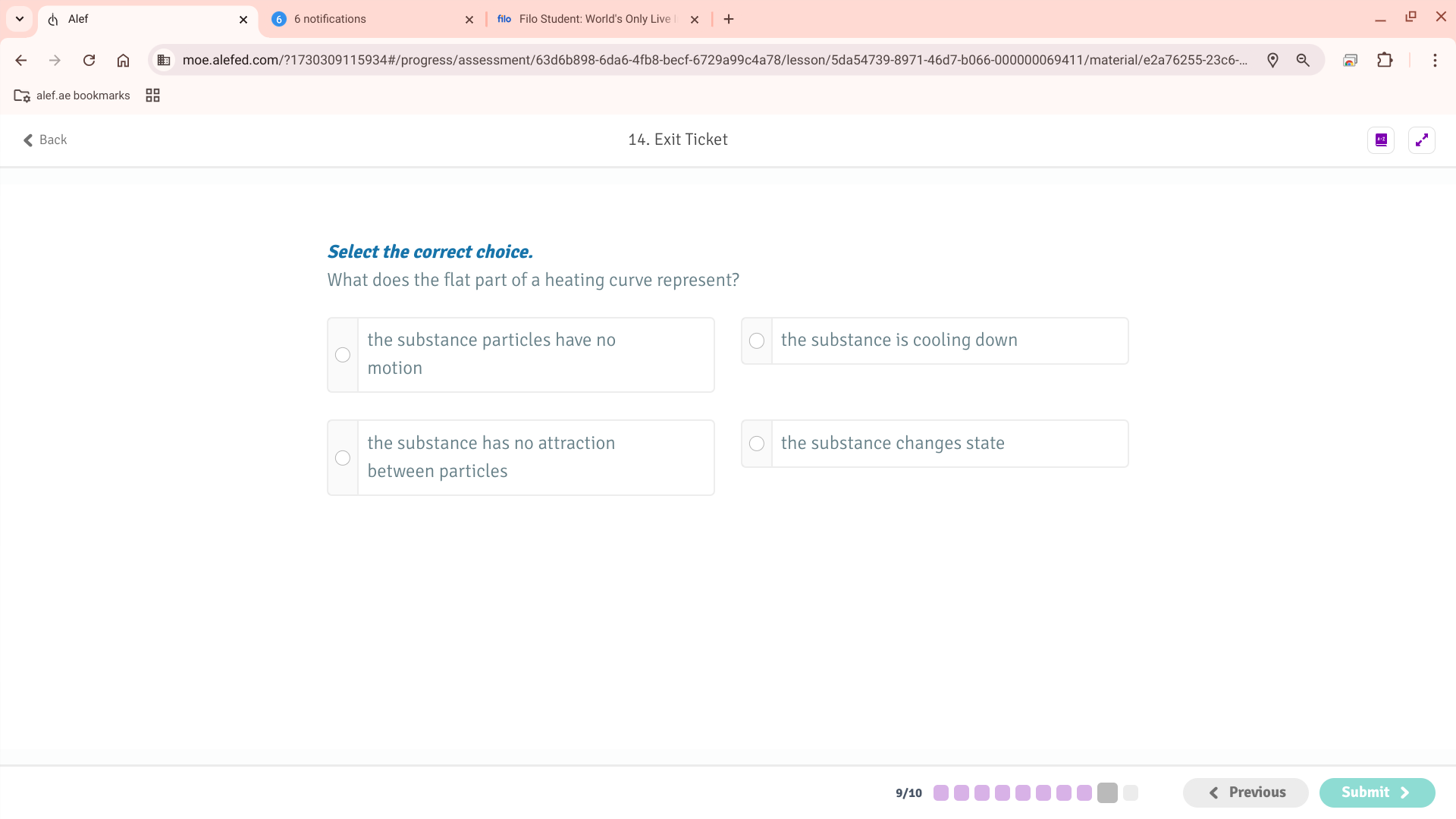
Task: Click the fullscreen expand icon
Action: [x=1421, y=140]
